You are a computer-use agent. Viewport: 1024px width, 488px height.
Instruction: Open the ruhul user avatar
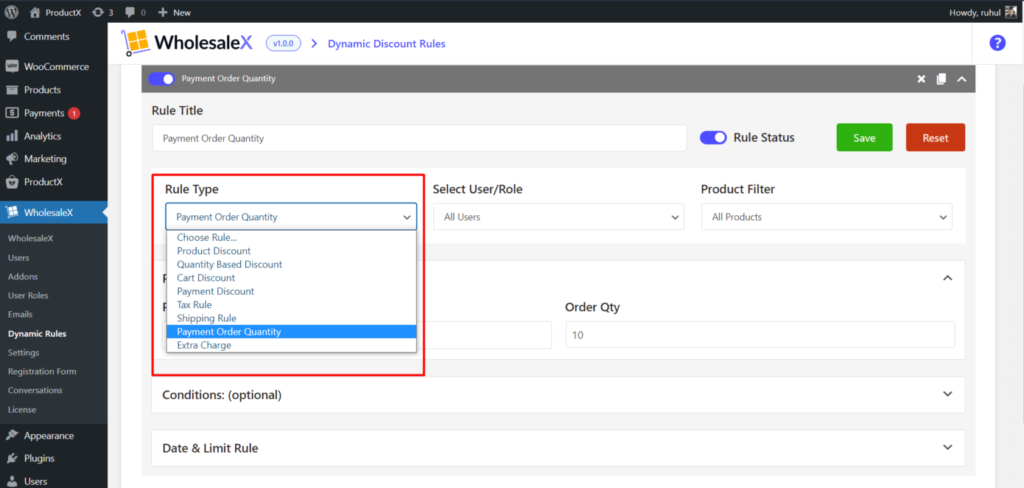click(x=1011, y=12)
